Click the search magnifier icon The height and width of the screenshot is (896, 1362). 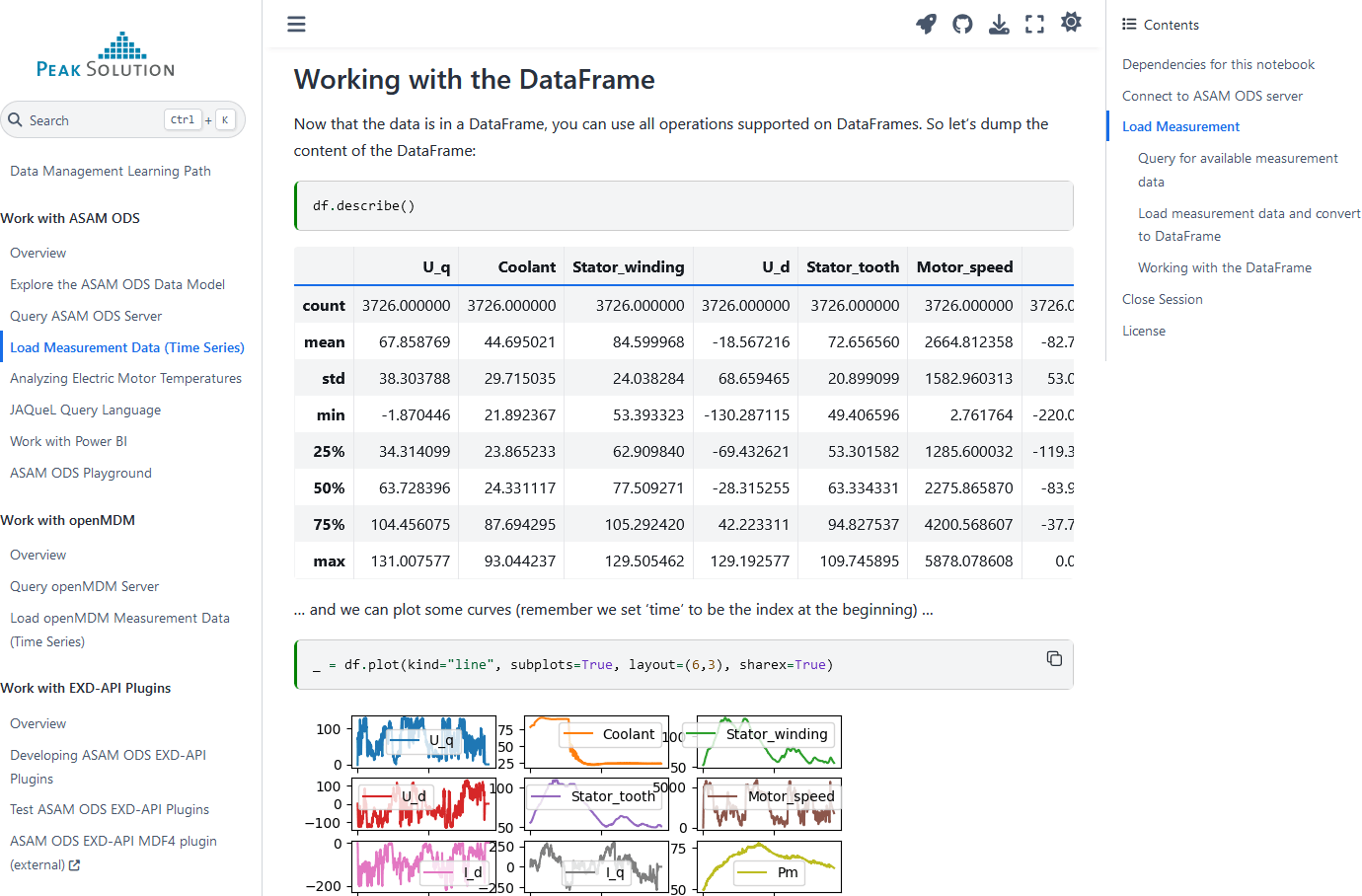(16, 120)
